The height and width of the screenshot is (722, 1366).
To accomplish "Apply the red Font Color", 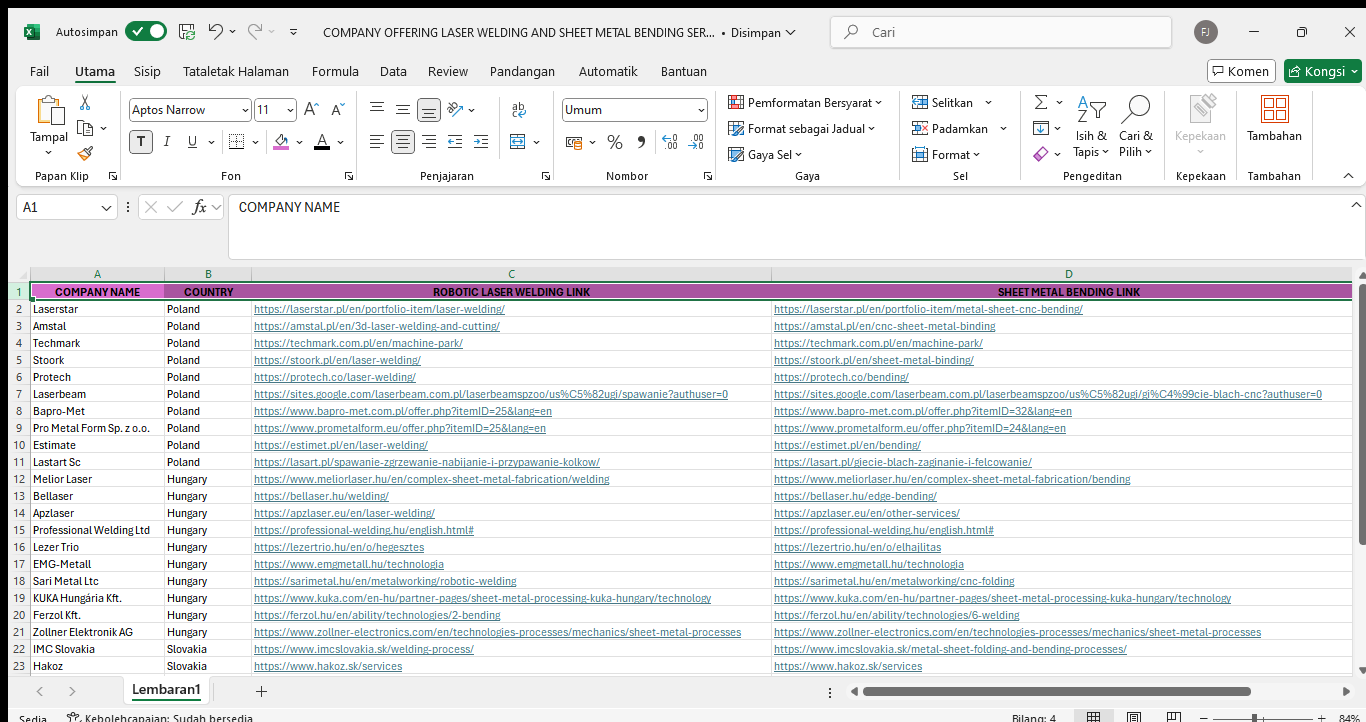I will [x=322, y=142].
